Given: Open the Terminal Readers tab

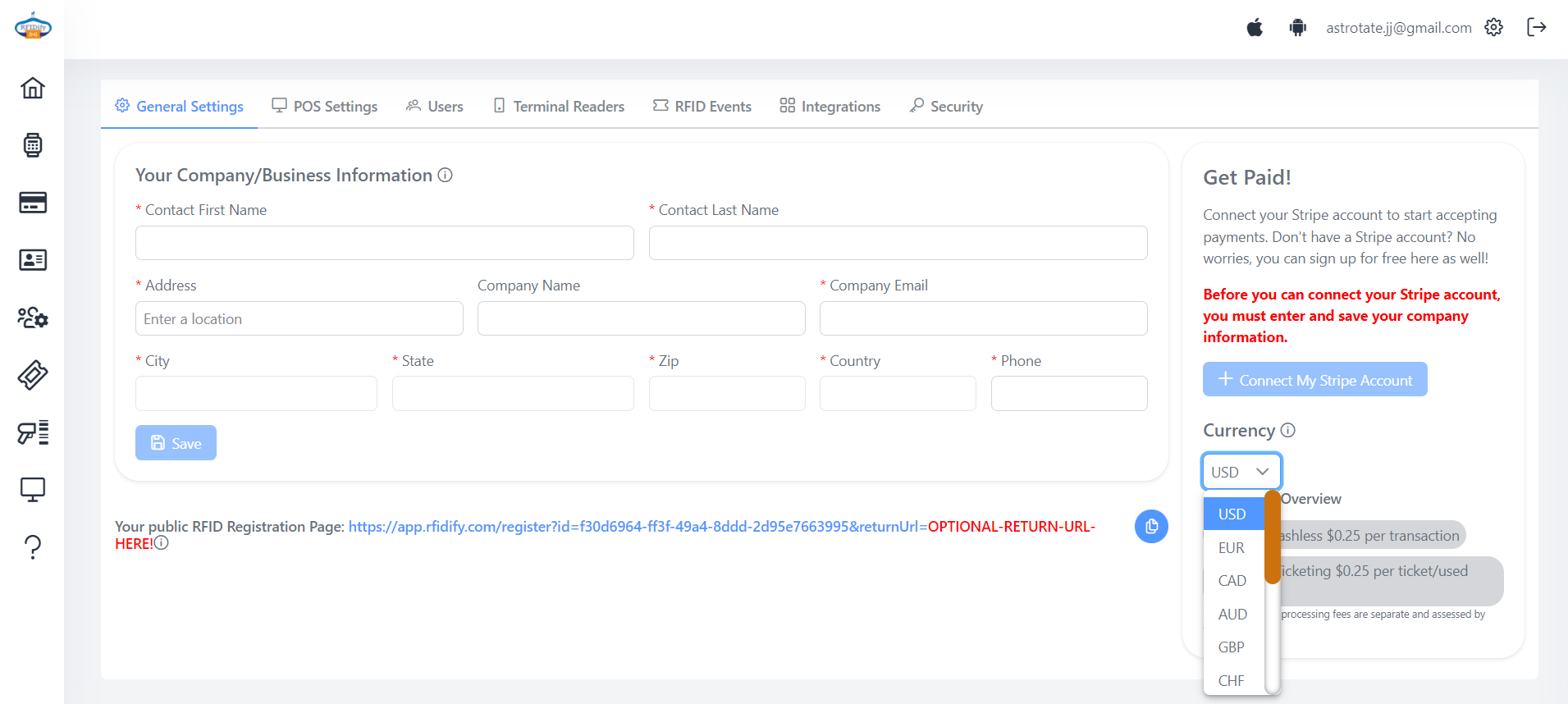Looking at the screenshot, I should click(x=559, y=106).
